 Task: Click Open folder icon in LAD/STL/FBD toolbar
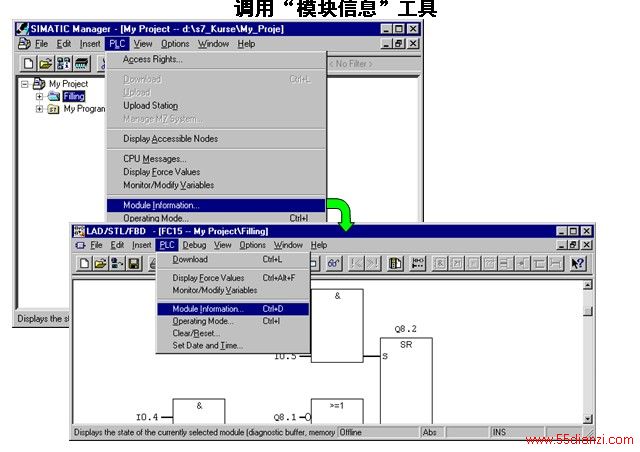[x=100, y=263]
